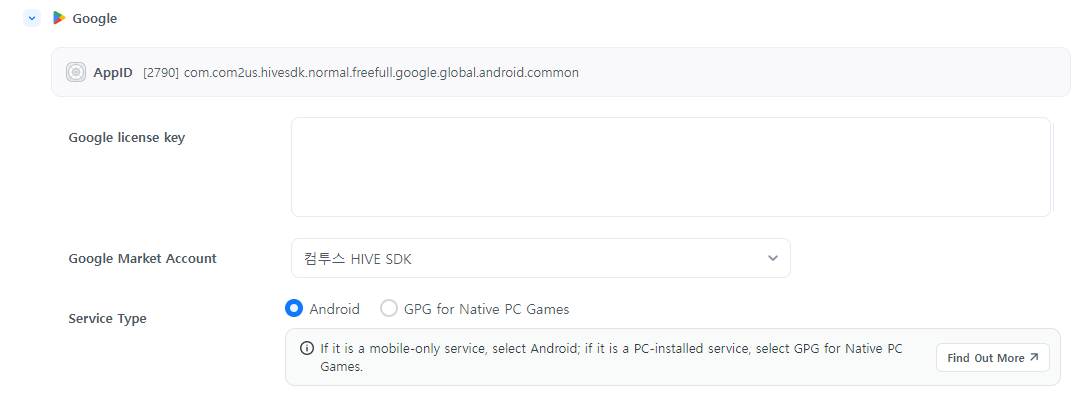1086x400 pixels.
Task: Click the Google section heading
Action: click(94, 18)
